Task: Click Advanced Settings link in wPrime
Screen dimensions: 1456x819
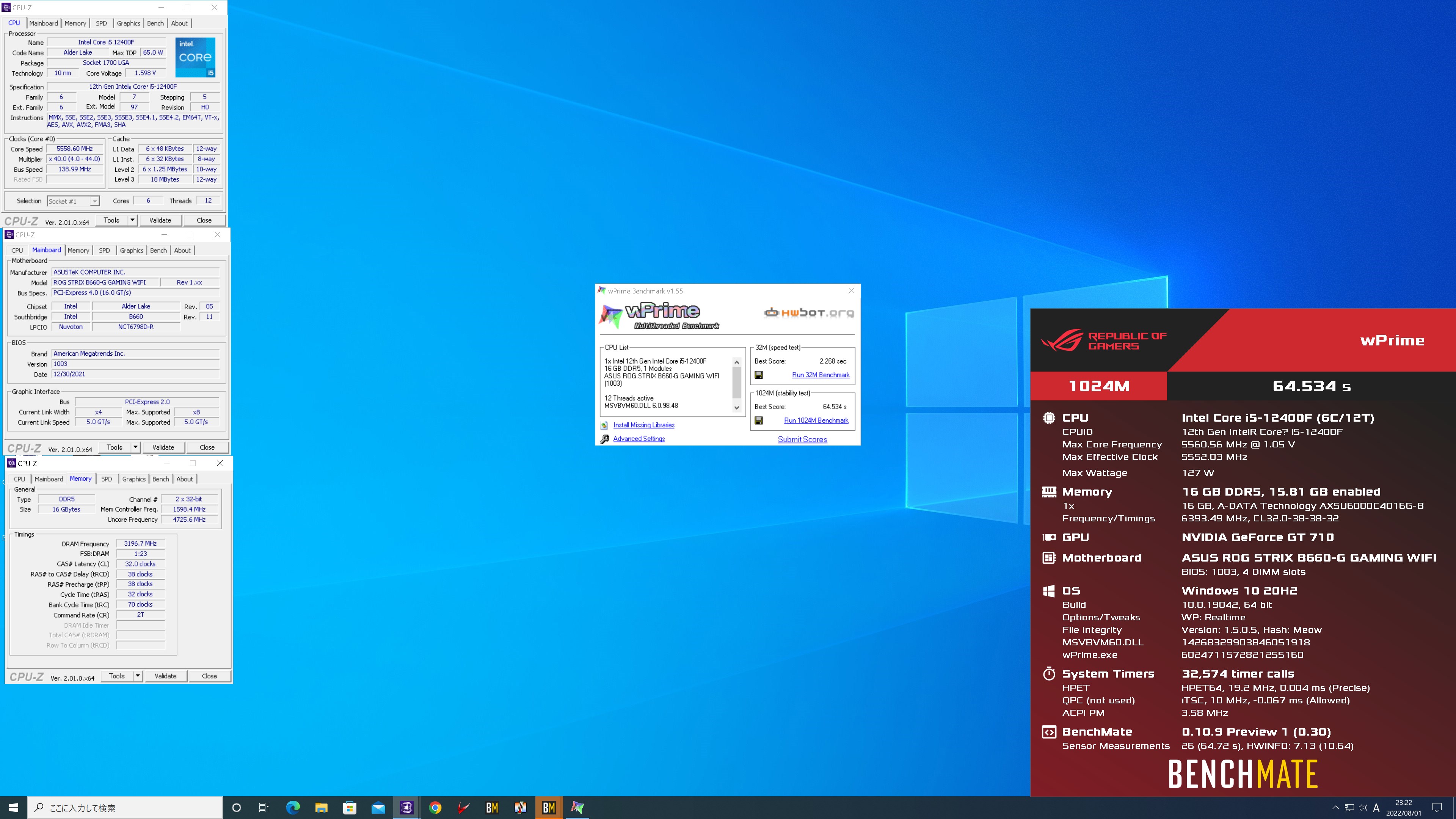Action: coord(639,439)
